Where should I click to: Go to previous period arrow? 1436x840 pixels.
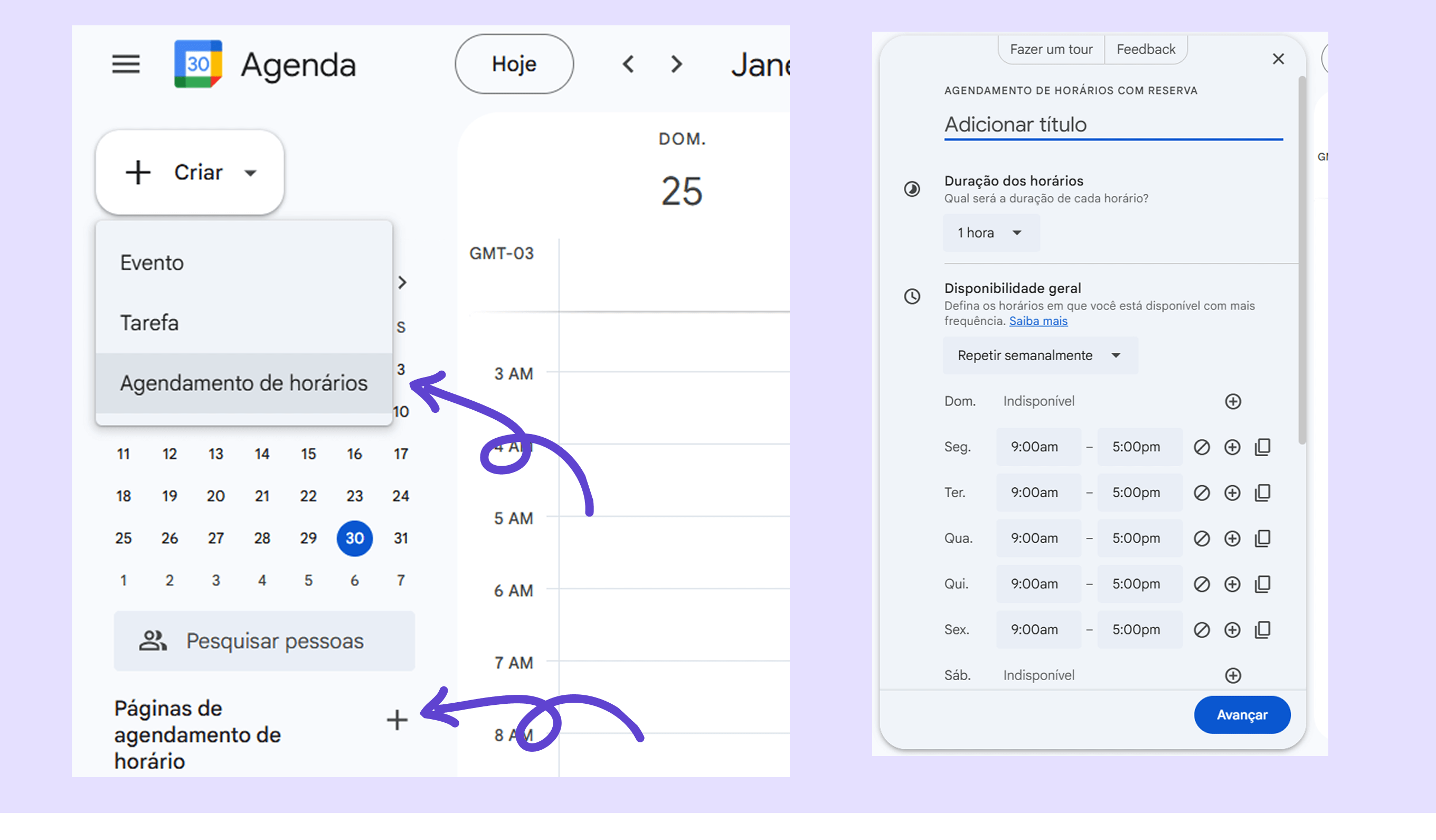(x=628, y=64)
